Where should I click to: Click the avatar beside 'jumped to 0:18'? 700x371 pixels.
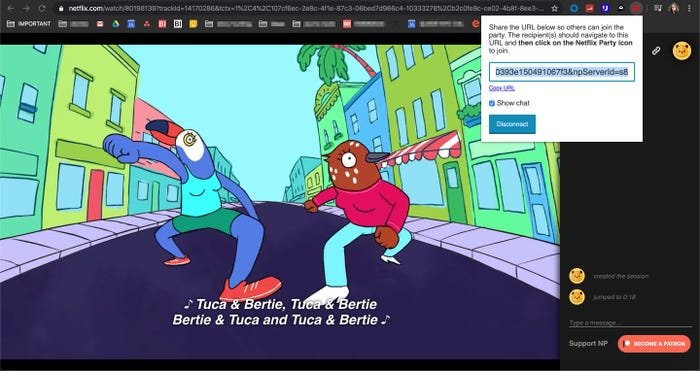pyautogui.click(x=577, y=297)
